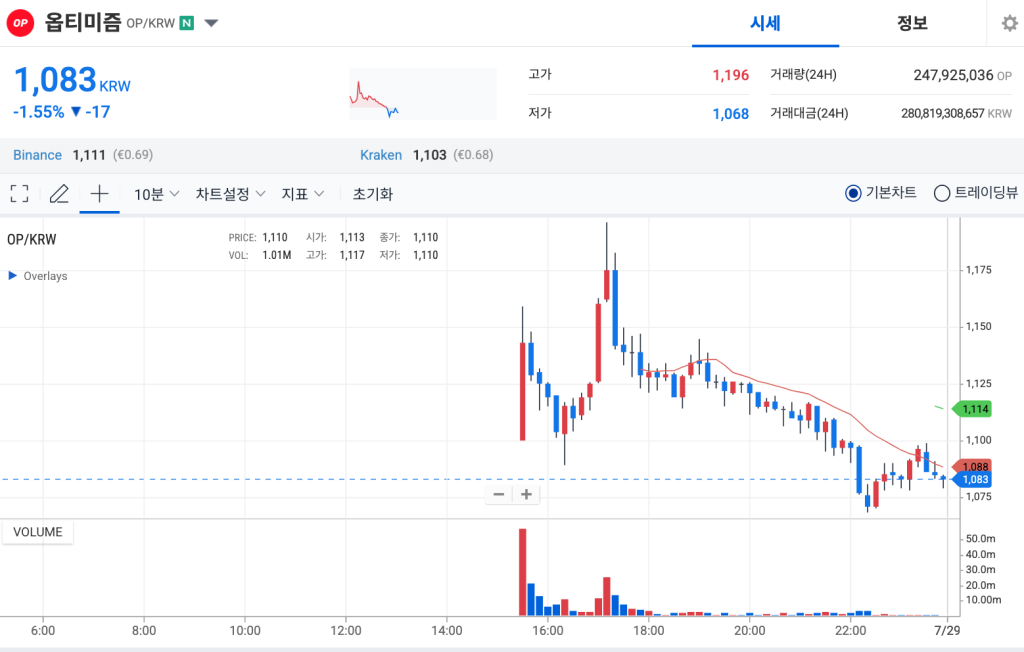Click the green N badge icon

pyautogui.click(x=187, y=24)
